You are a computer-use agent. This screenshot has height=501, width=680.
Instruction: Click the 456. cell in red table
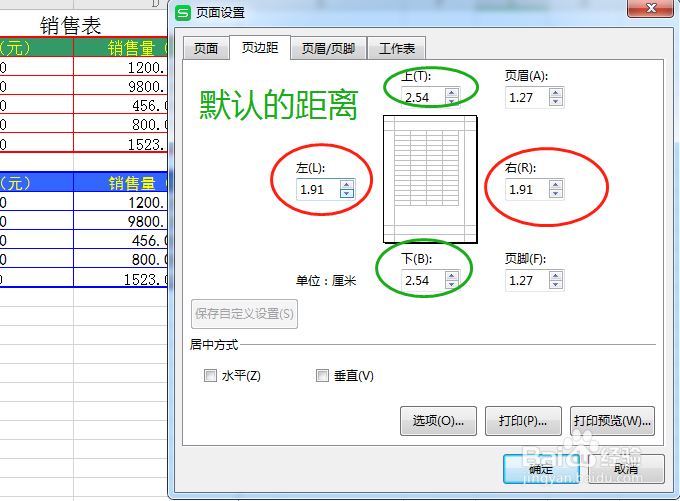click(121, 105)
